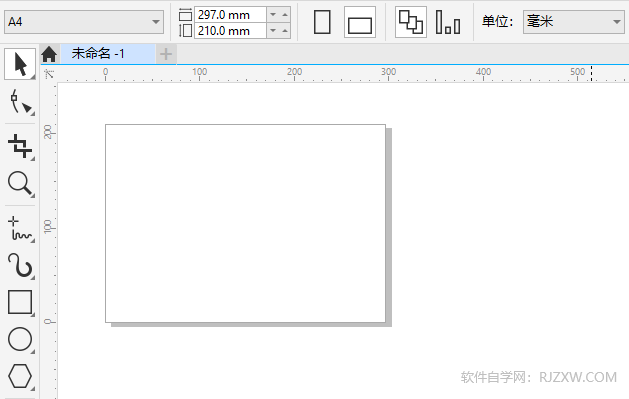This screenshot has height=399, width=629.
Task: Click the page width icon
Action: pos(185,15)
